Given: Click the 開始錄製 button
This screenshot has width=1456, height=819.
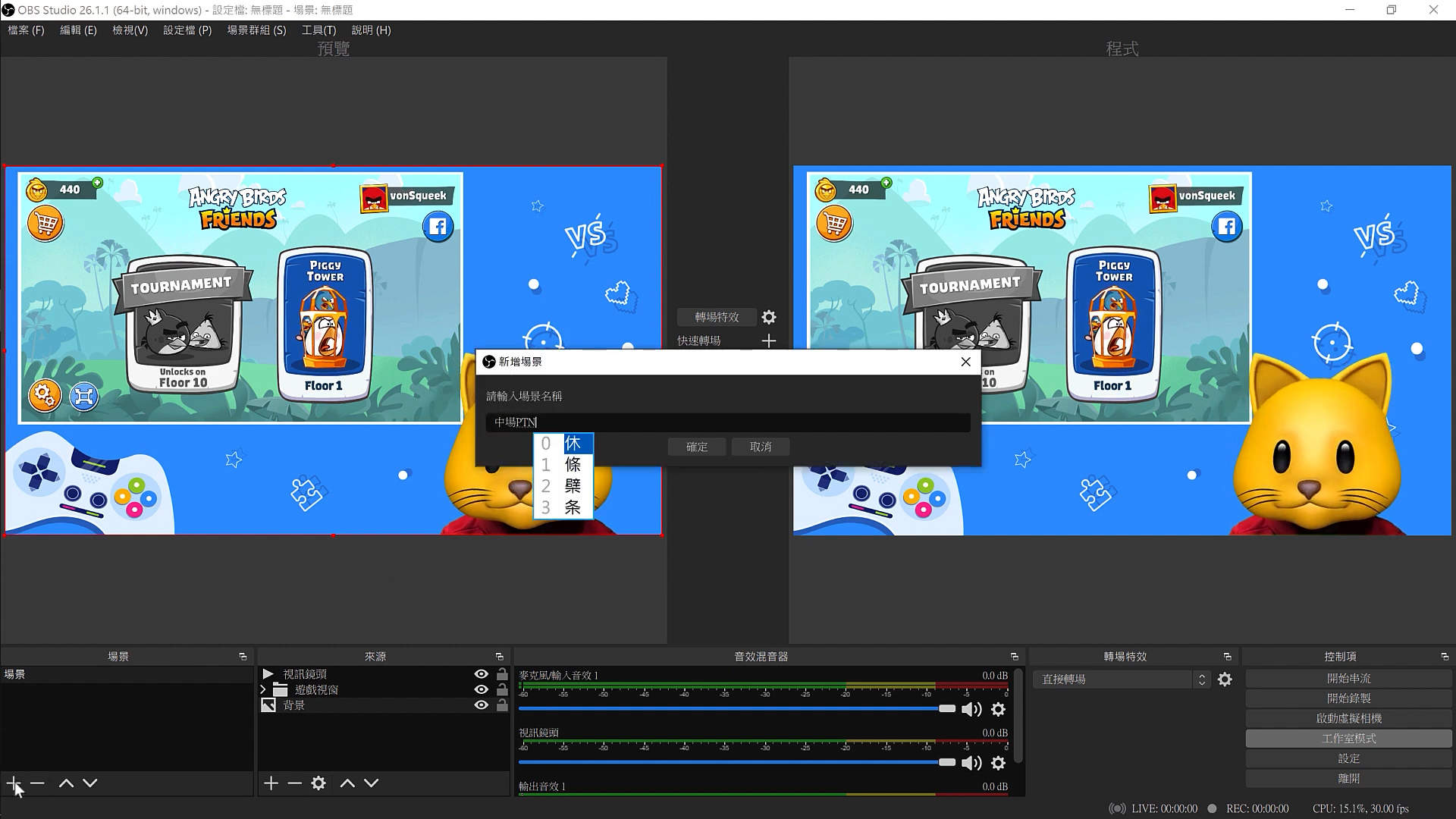Looking at the screenshot, I should [x=1348, y=698].
